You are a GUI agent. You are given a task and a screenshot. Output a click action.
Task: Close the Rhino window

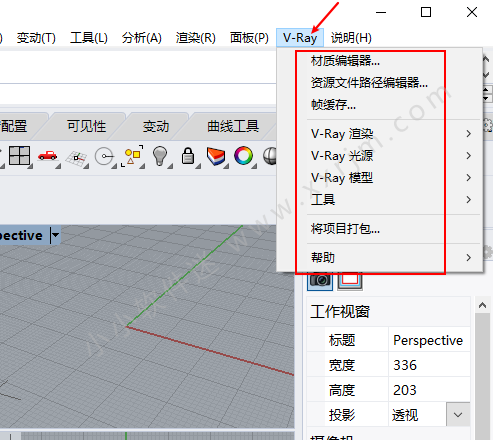472,13
